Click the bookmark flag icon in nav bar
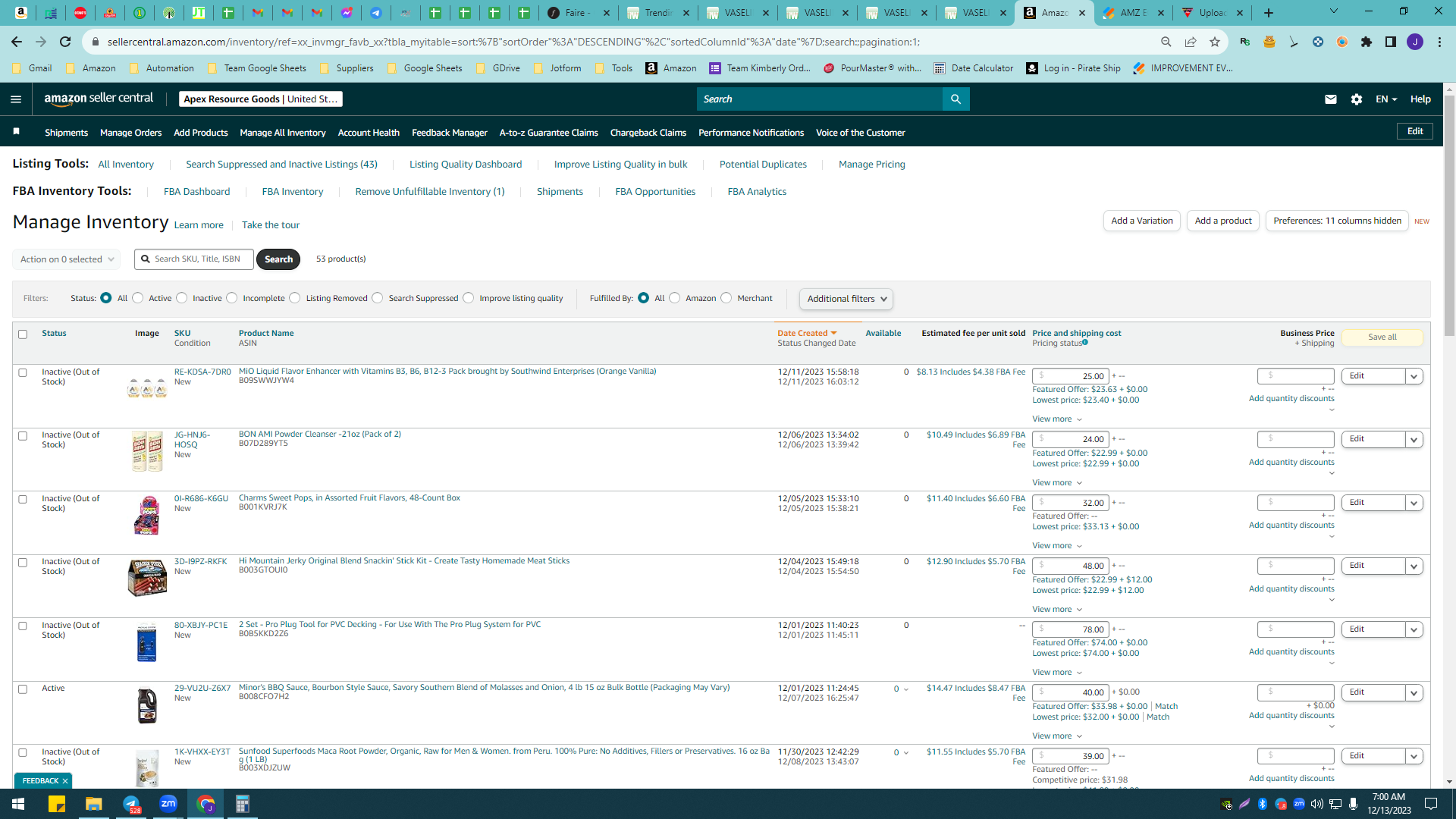The image size is (1456, 819). [16, 132]
